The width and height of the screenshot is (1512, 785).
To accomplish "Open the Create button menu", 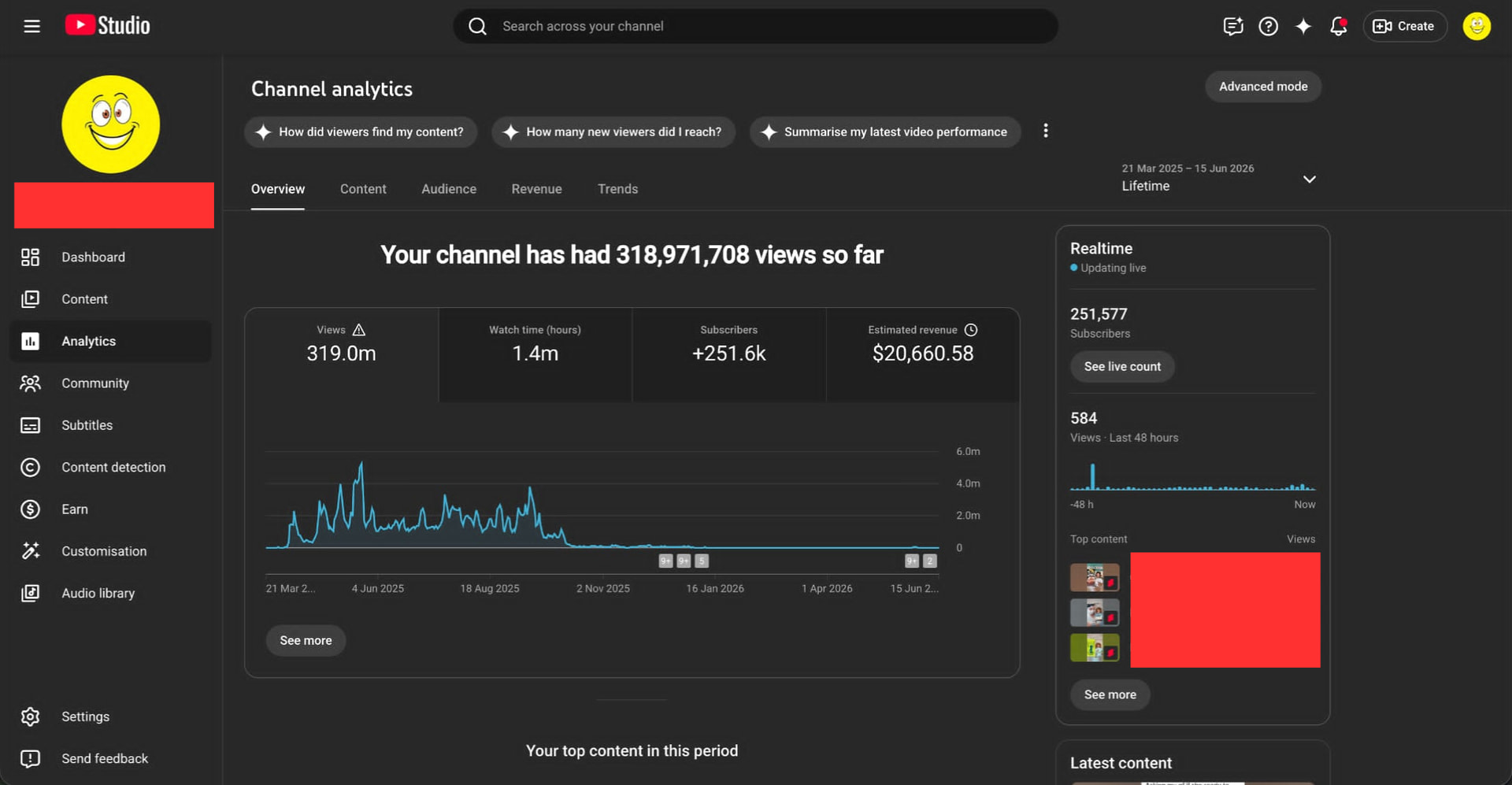I will tap(1405, 26).
